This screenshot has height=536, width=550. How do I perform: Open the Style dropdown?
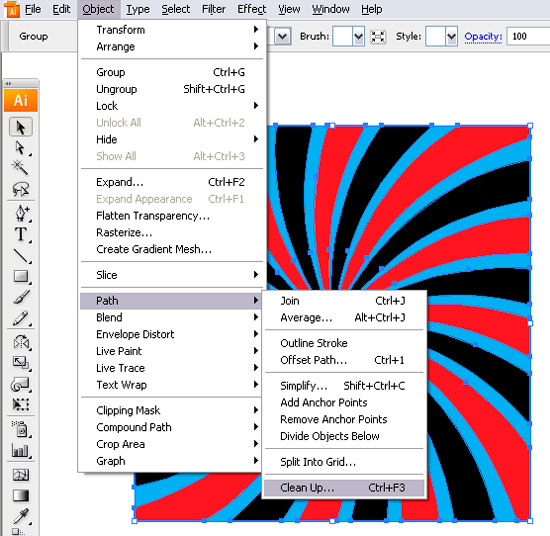tap(451, 36)
